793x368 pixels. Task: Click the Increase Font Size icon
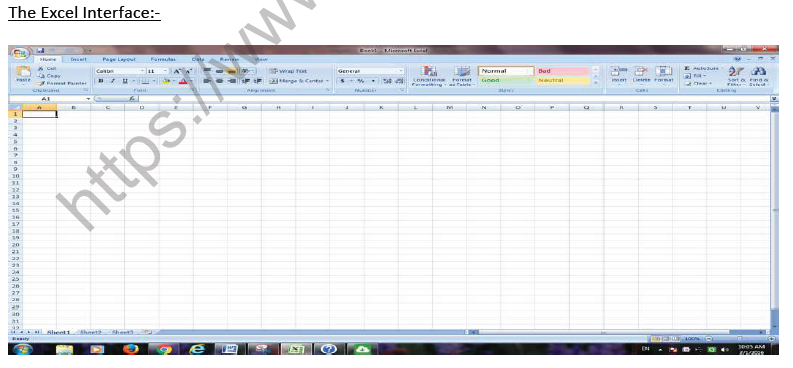177,71
